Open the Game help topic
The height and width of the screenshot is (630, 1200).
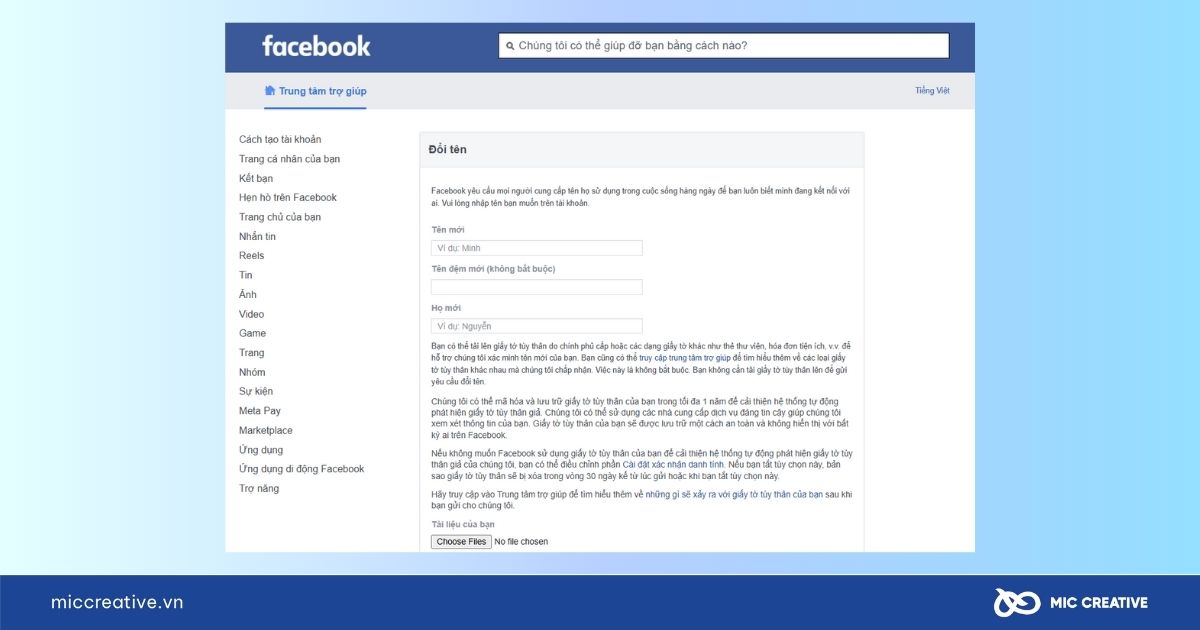coord(253,333)
